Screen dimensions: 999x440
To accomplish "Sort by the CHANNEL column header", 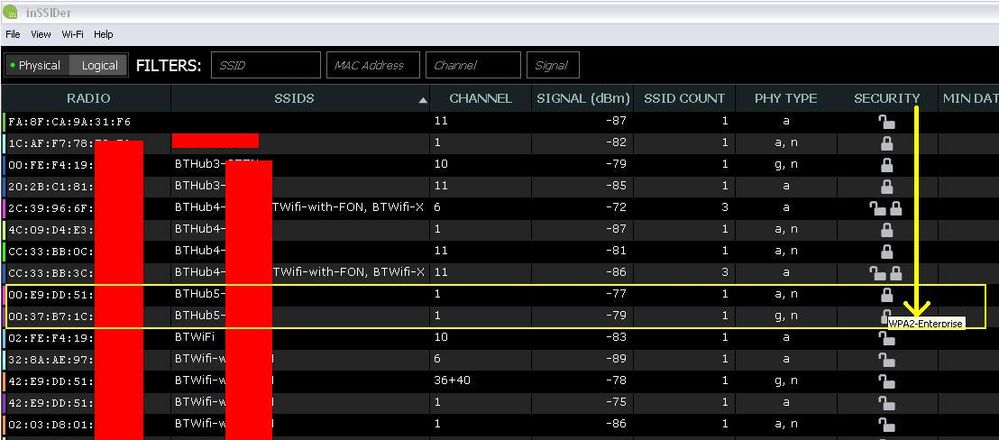I will coord(480,99).
